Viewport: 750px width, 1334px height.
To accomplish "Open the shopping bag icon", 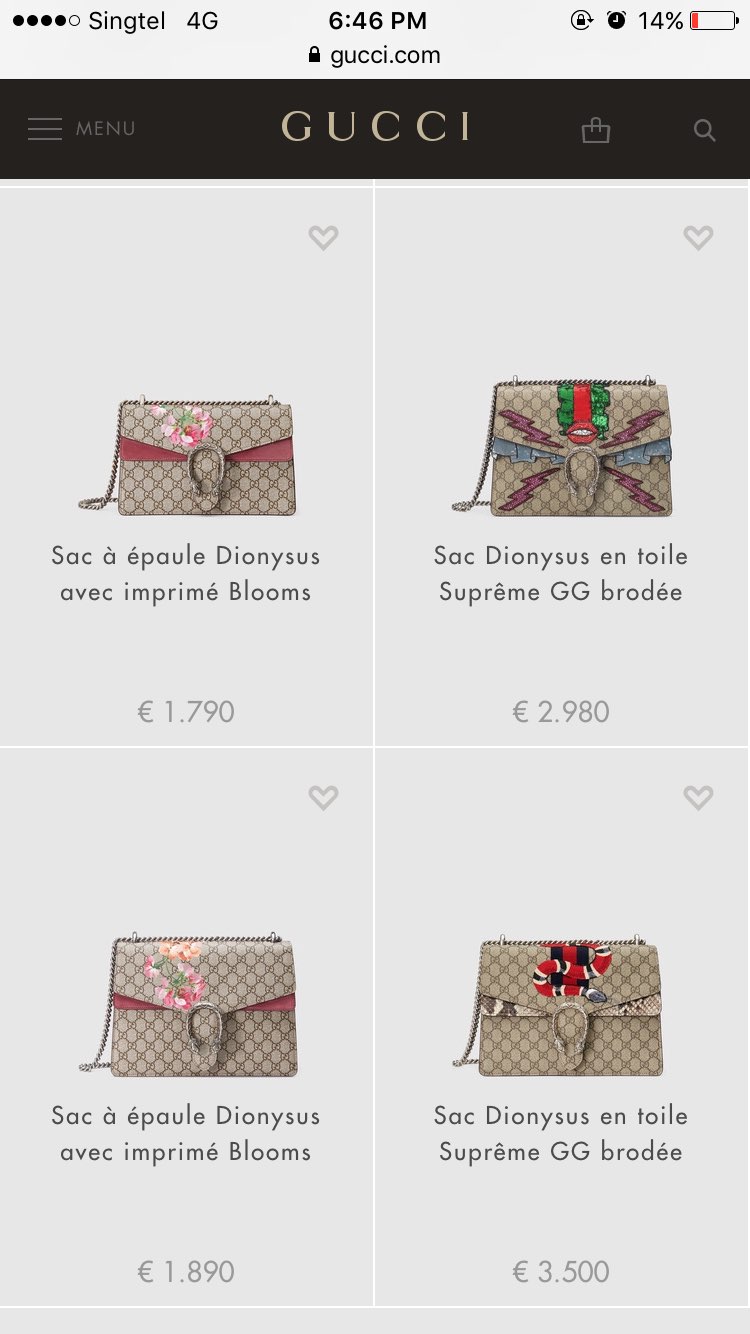I will click(x=596, y=130).
